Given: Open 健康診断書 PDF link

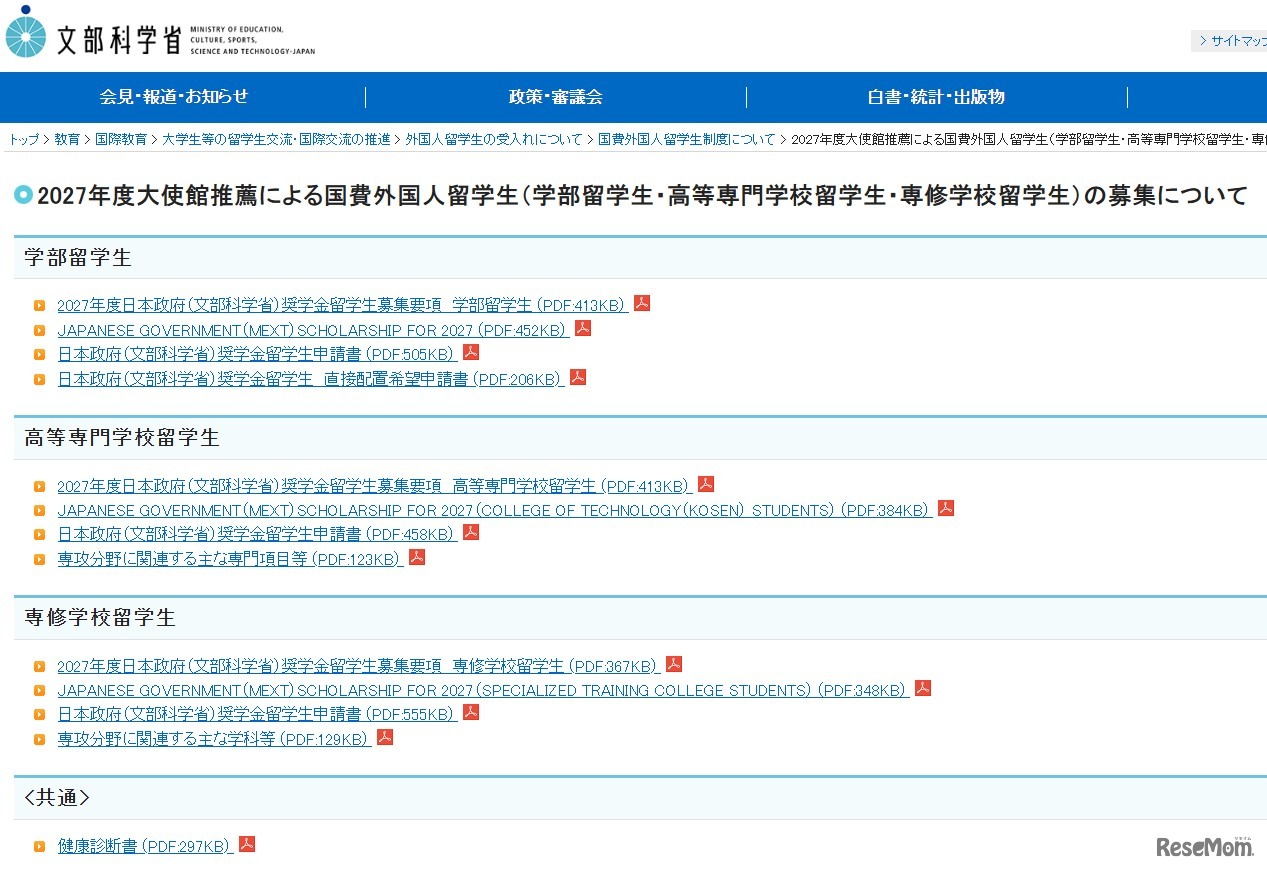Looking at the screenshot, I should click(x=145, y=846).
